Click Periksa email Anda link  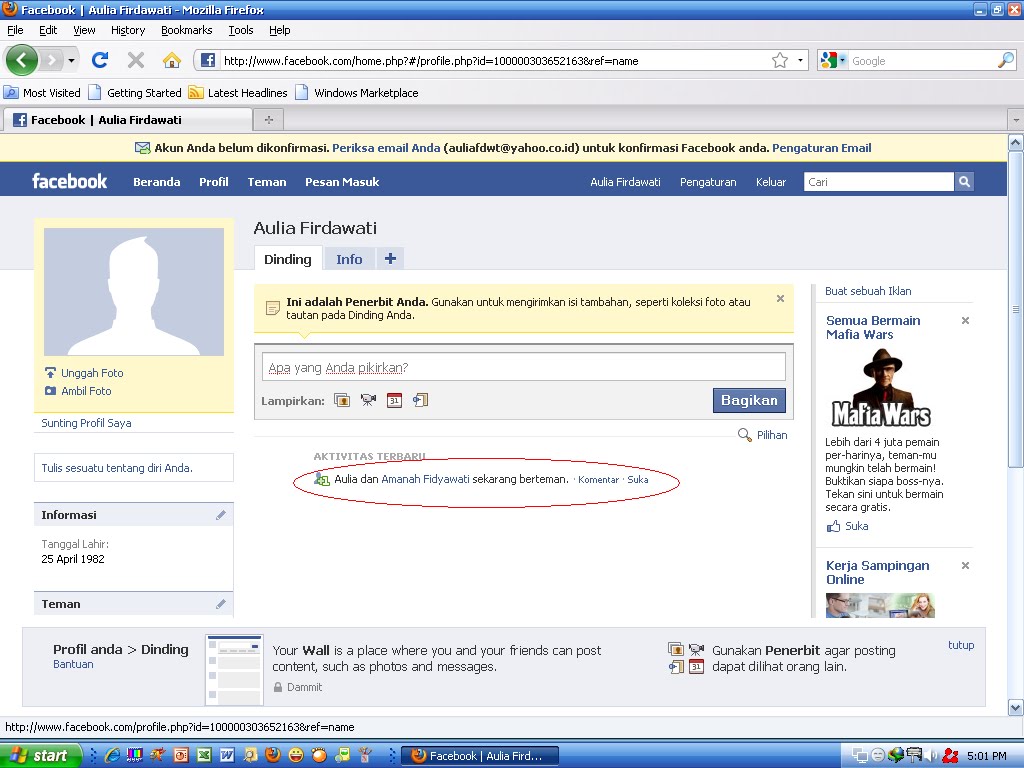386,148
